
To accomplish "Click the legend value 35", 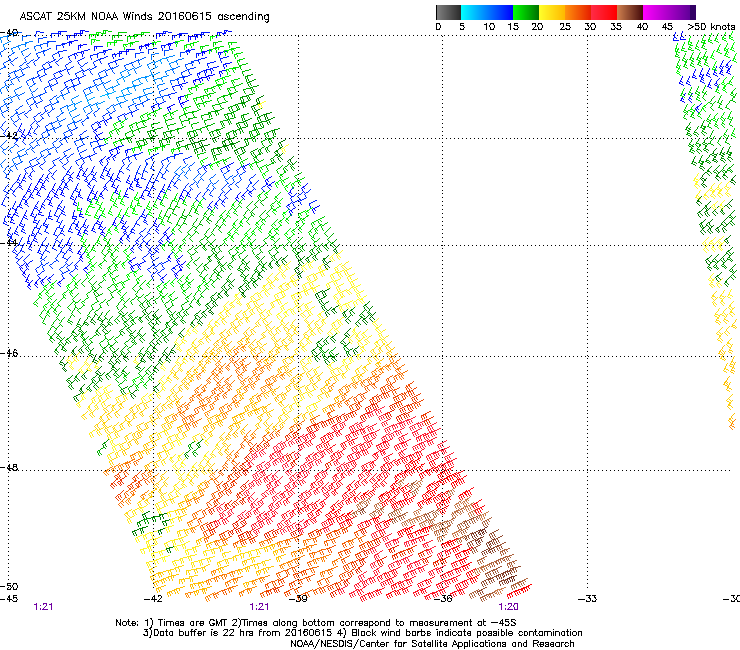I will (x=616, y=27).
